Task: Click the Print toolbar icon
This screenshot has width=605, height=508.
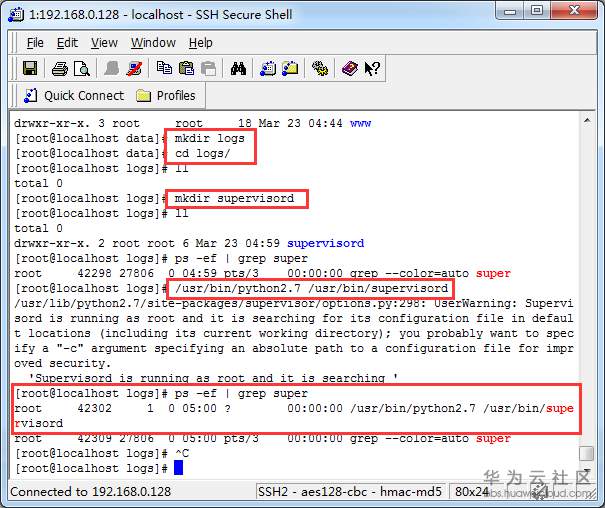Action: coord(60,69)
